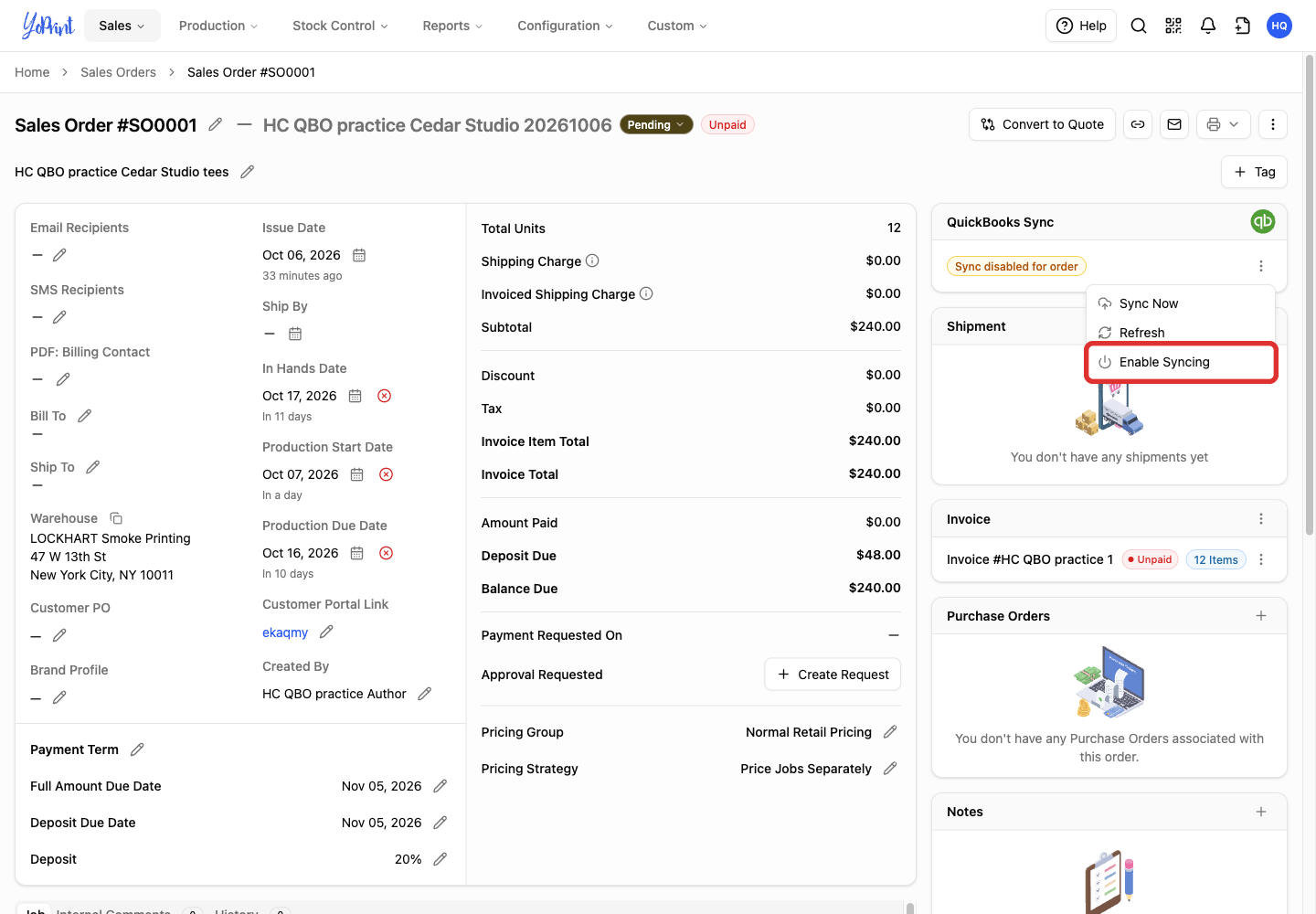Email the sales order icon

coord(1174,124)
